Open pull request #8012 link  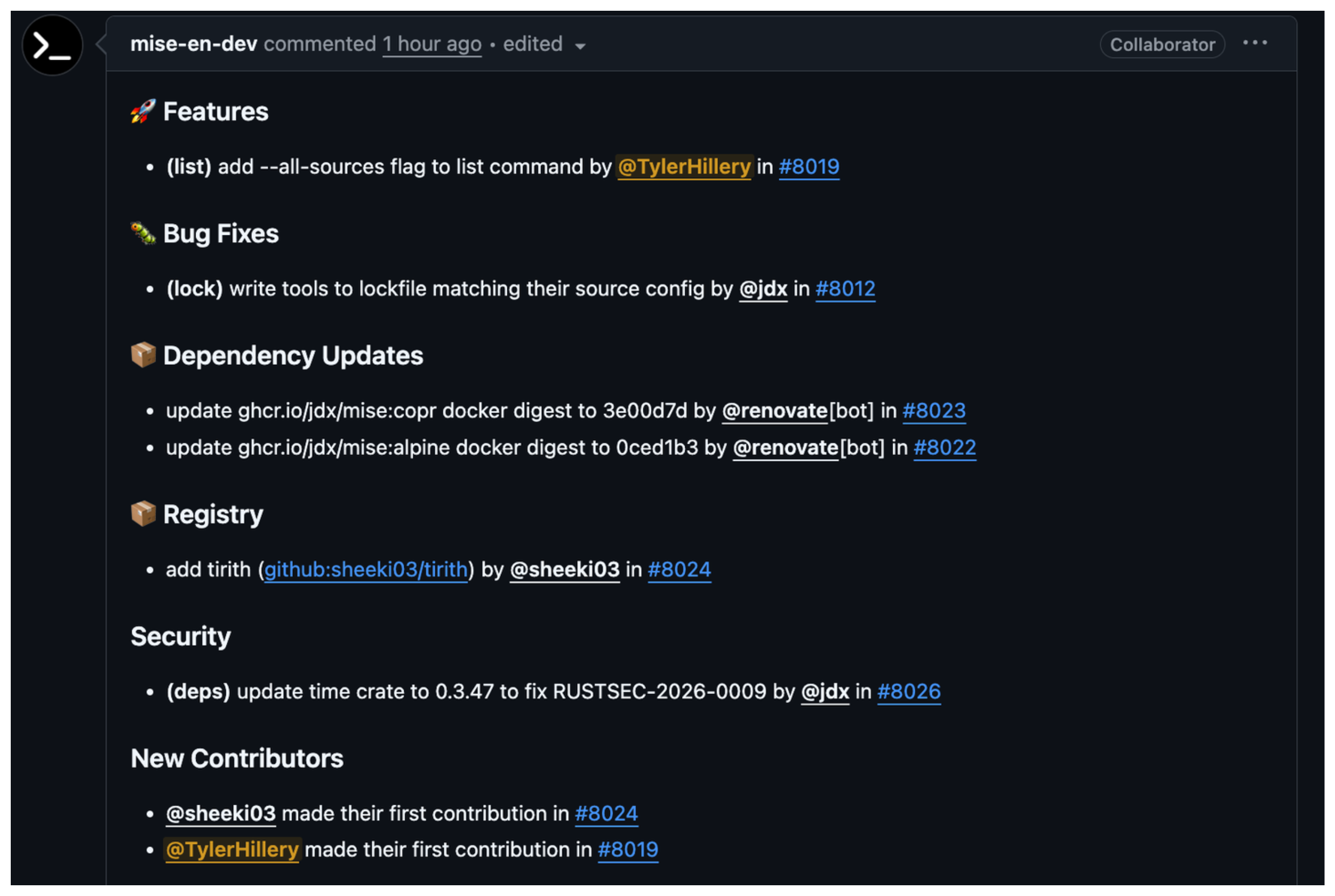[x=844, y=289]
